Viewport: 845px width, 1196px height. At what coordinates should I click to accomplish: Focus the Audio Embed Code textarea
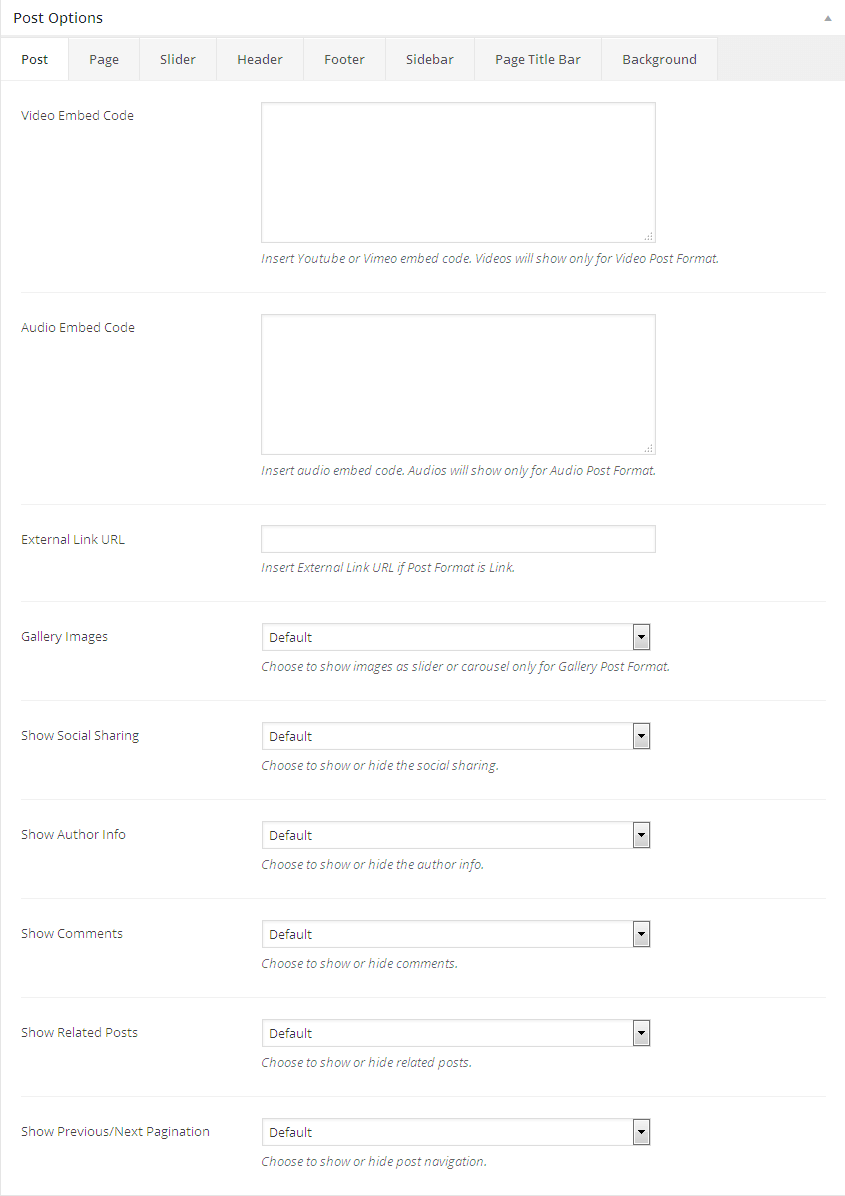pos(458,384)
